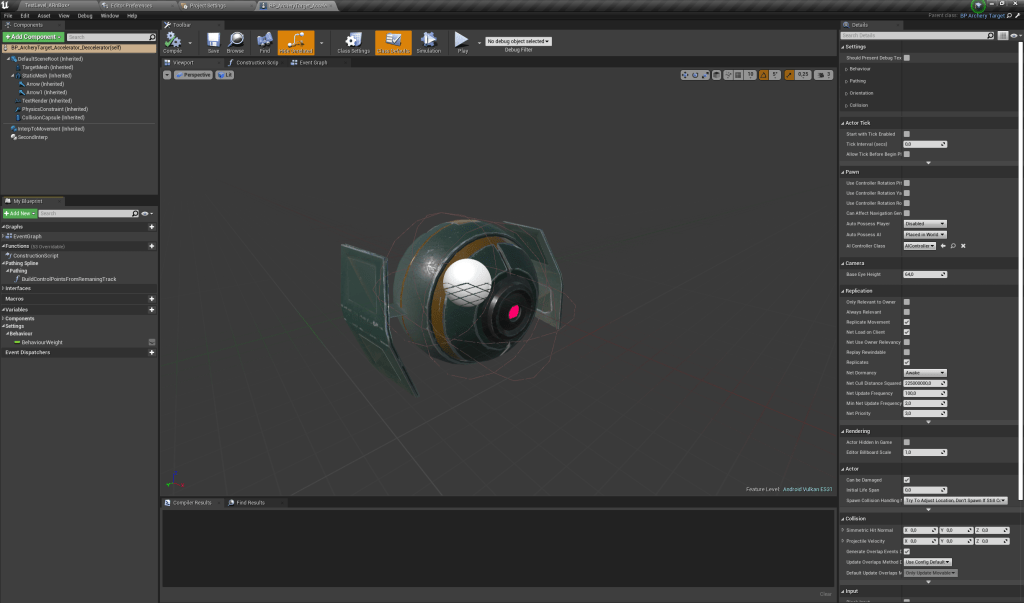Open the Window menu

109,16
